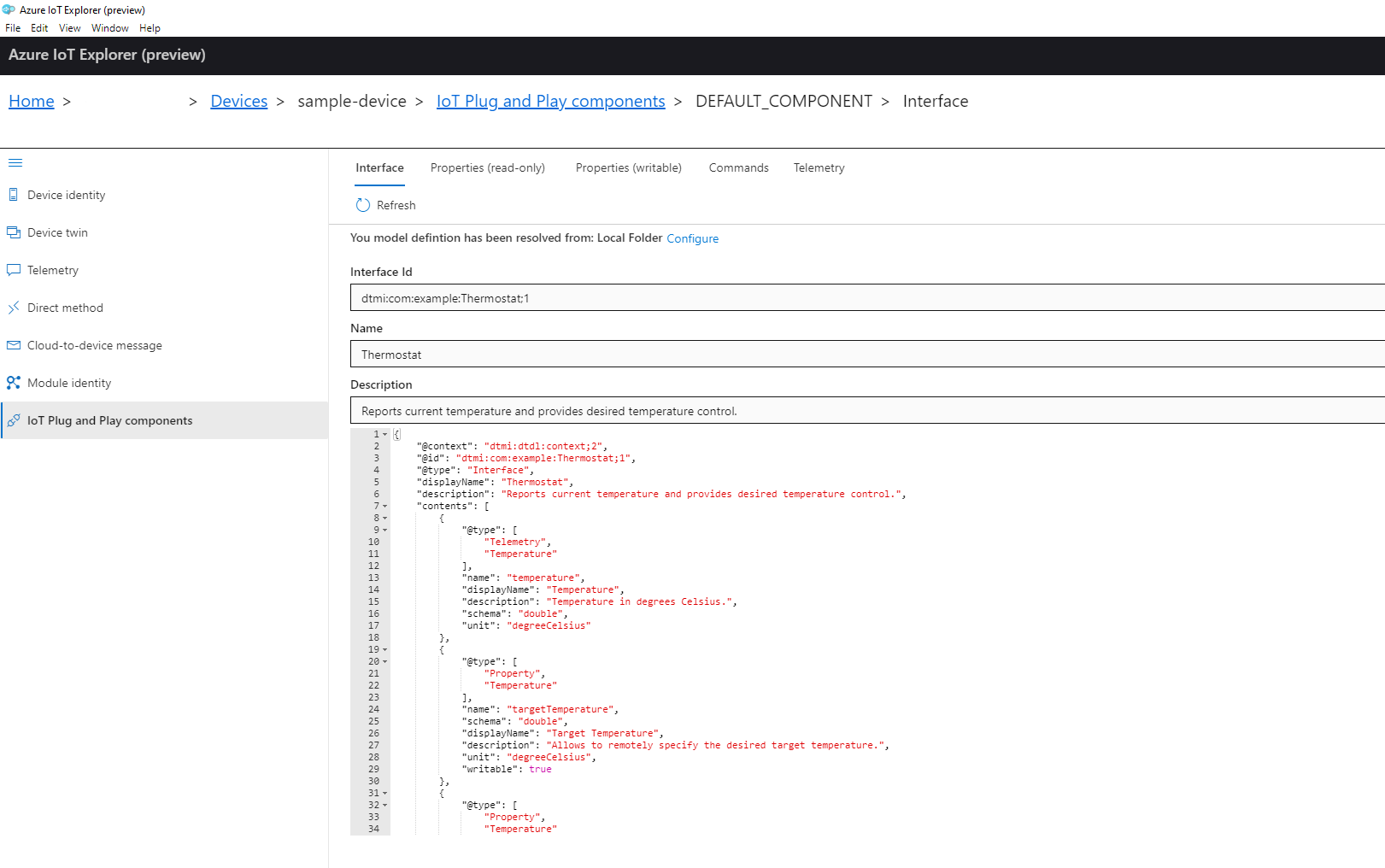Select Module identity in the sidebar

(68, 383)
